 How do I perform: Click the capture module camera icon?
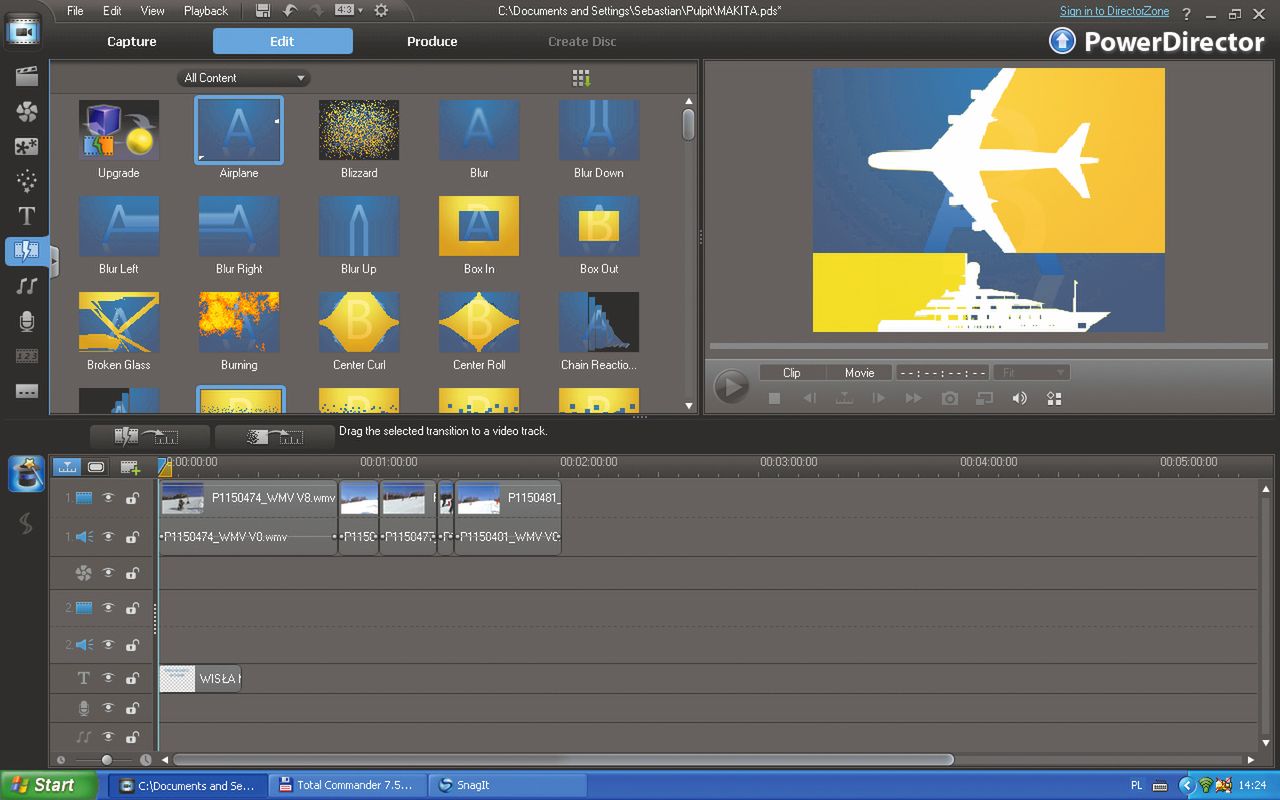click(x=23, y=30)
